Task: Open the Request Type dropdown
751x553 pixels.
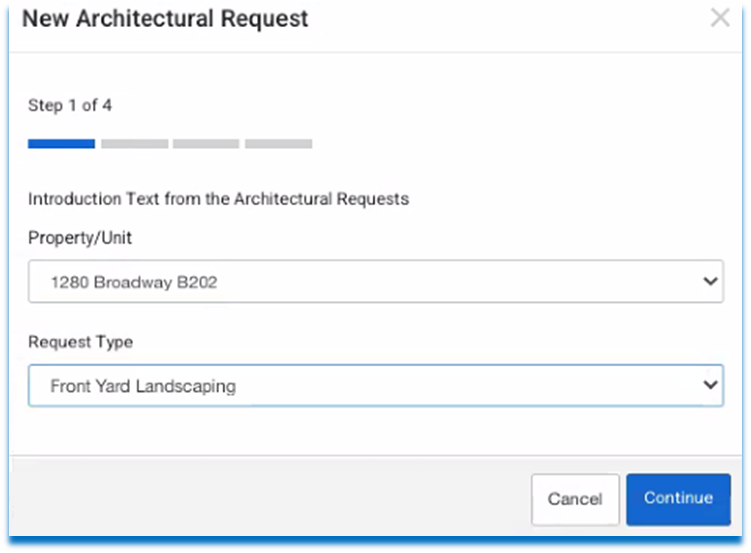Action: pyautogui.click(x=376, y=385)
